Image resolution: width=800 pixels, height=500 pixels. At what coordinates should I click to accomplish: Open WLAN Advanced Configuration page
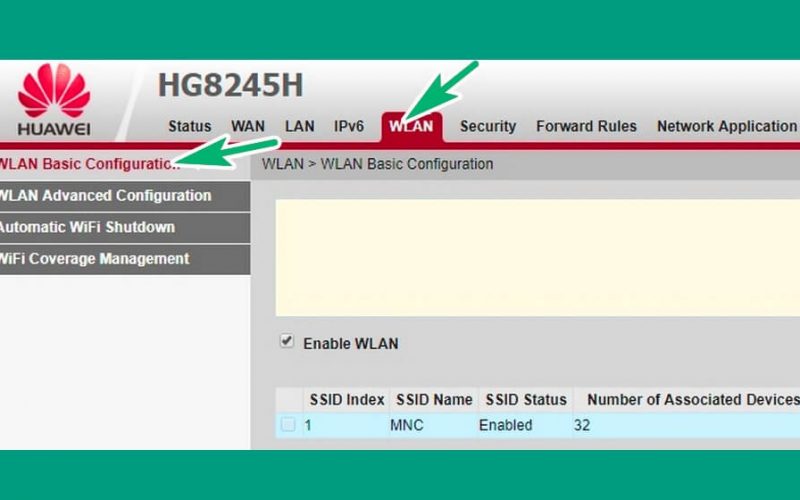point(125,196)
